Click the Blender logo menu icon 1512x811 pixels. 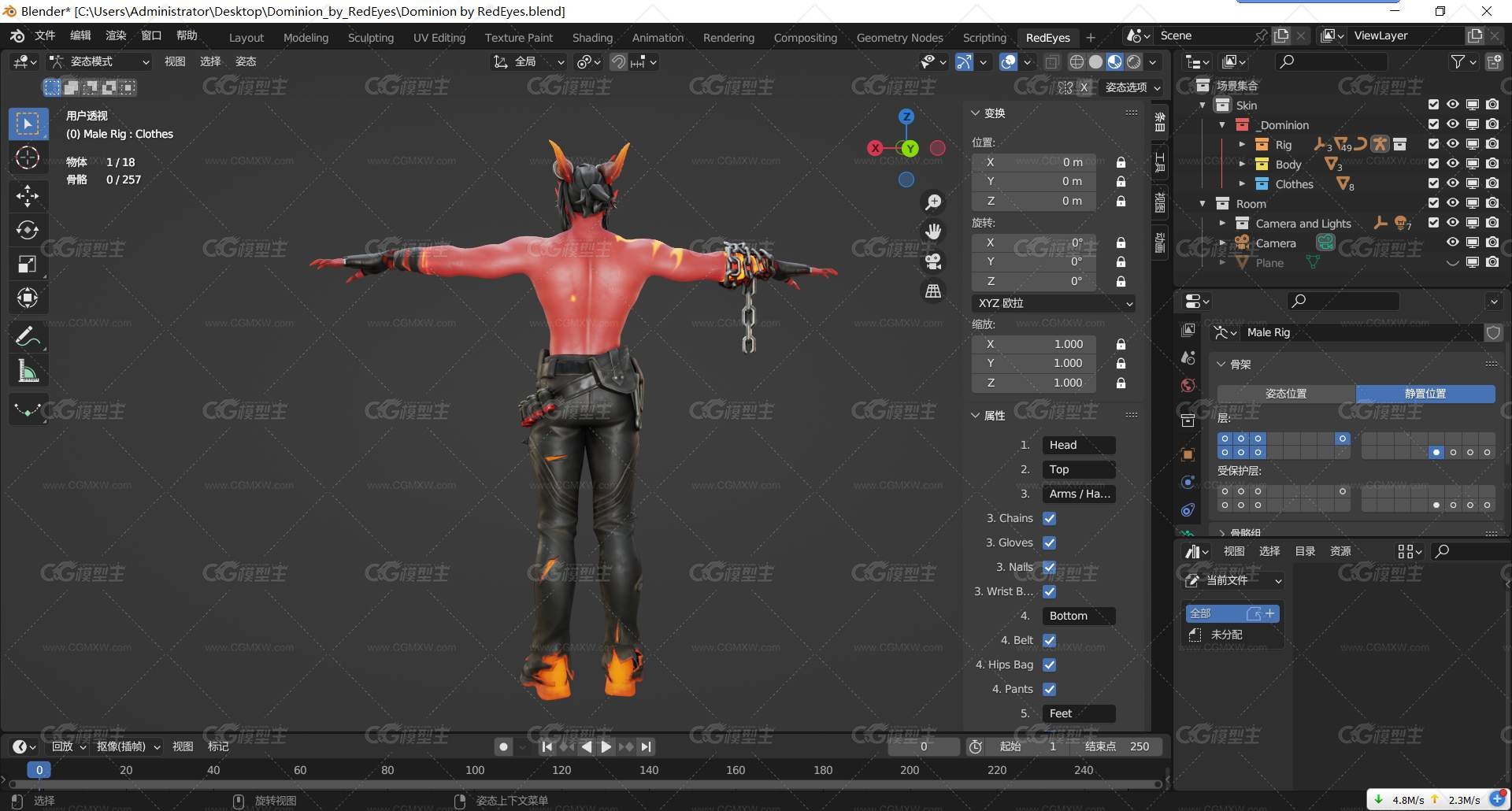17,35
